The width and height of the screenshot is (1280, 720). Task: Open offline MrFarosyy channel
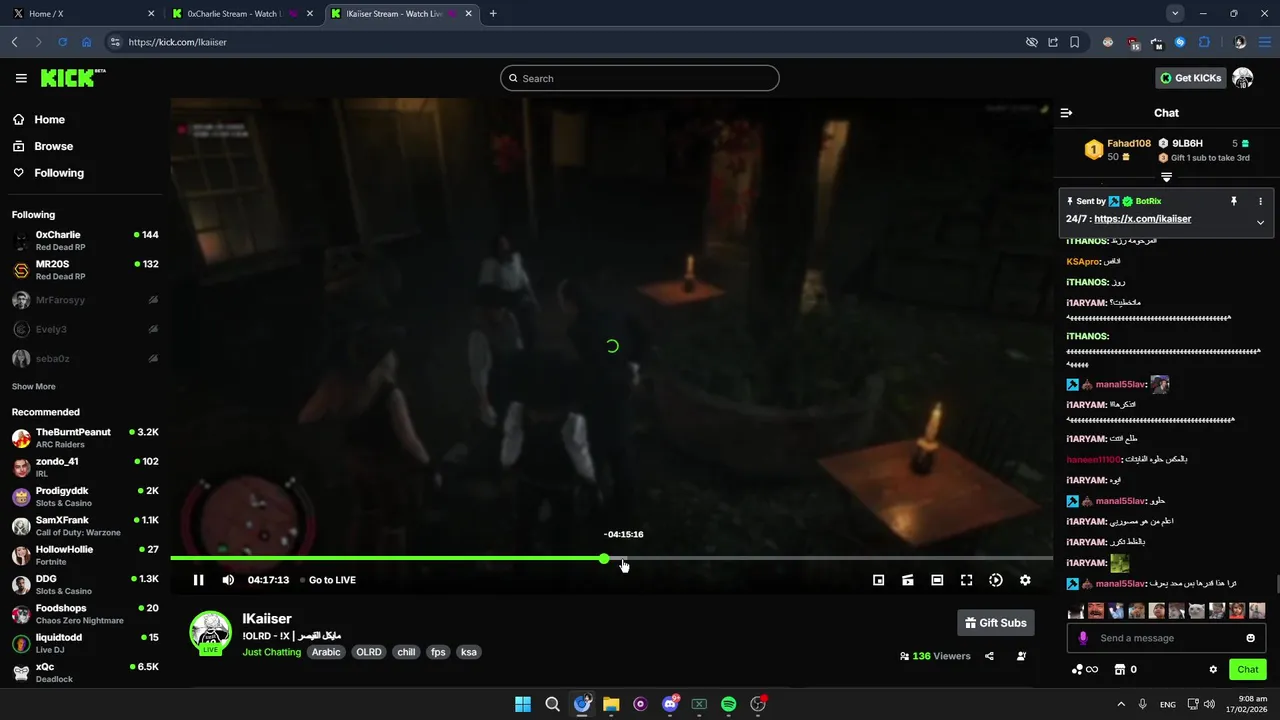[85, 300]
